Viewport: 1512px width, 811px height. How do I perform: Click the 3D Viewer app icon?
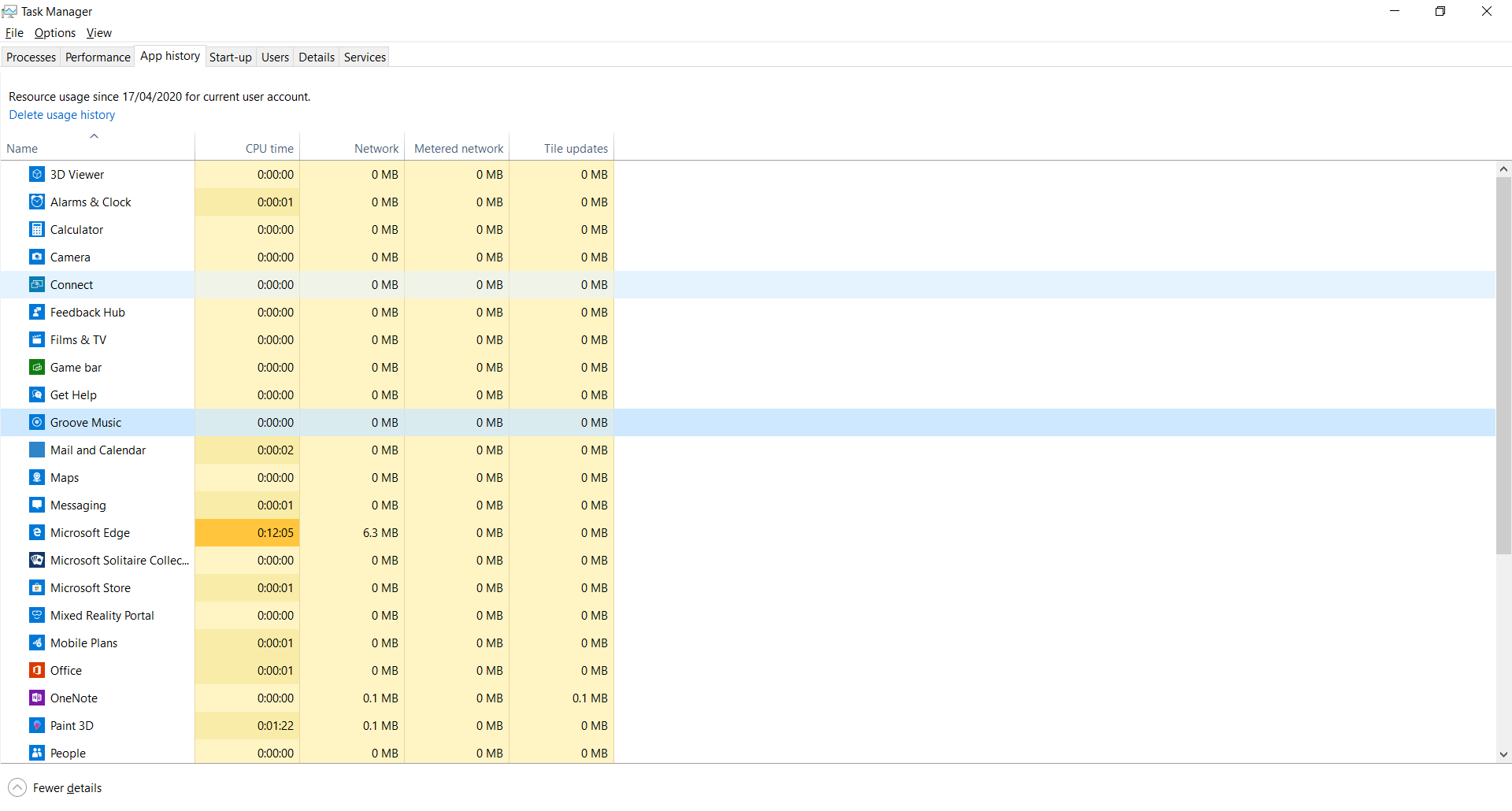click(37, 174)
